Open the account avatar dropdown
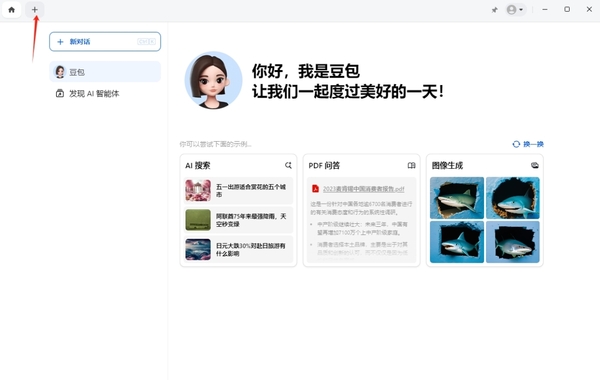 (515, 10)
